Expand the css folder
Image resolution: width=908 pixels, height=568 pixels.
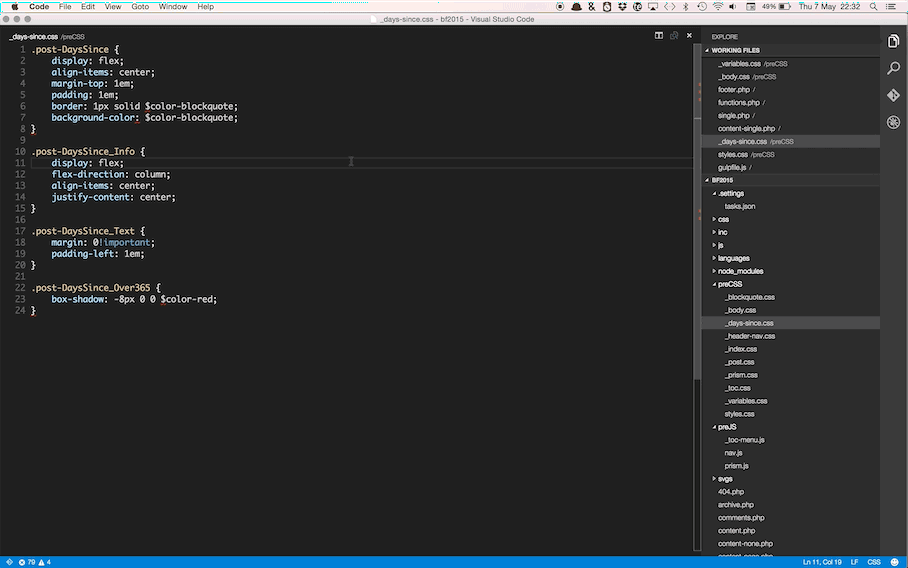coord(714,219)
